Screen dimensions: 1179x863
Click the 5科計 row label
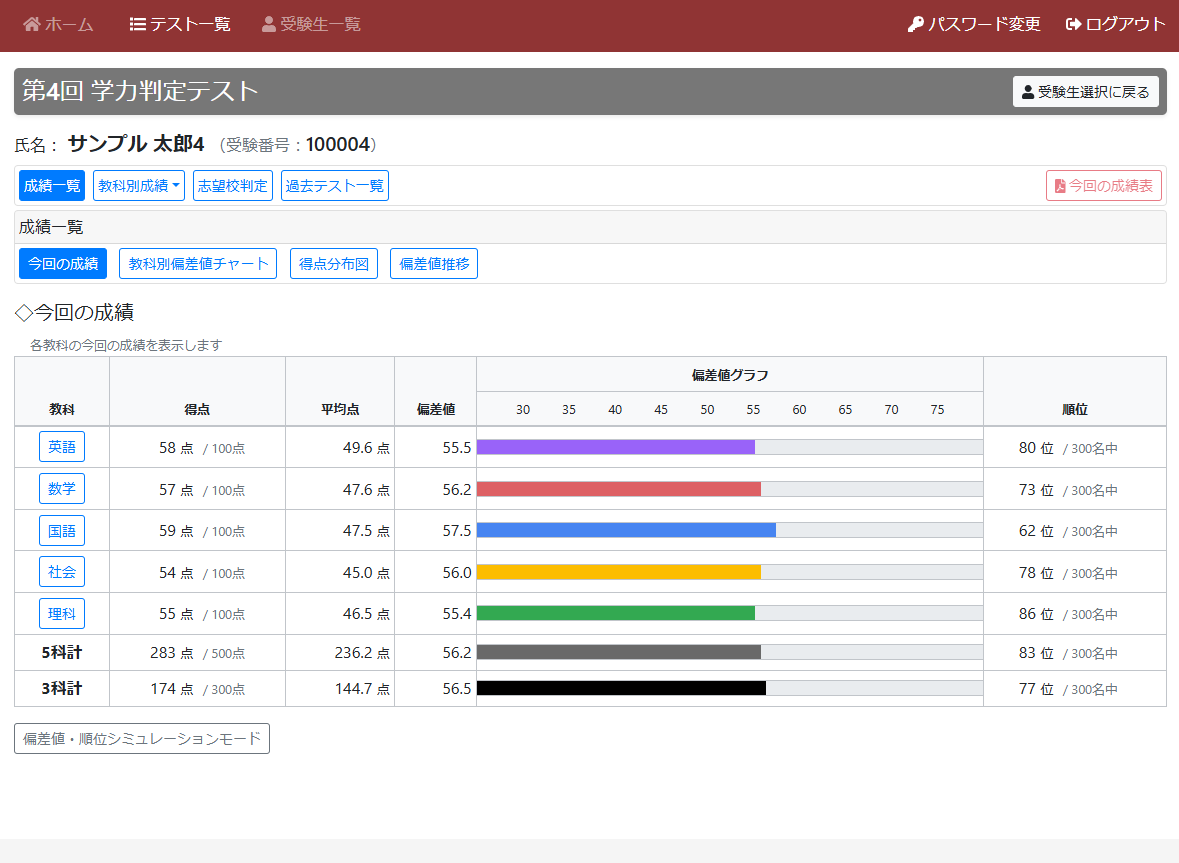[x=62, y=653]
